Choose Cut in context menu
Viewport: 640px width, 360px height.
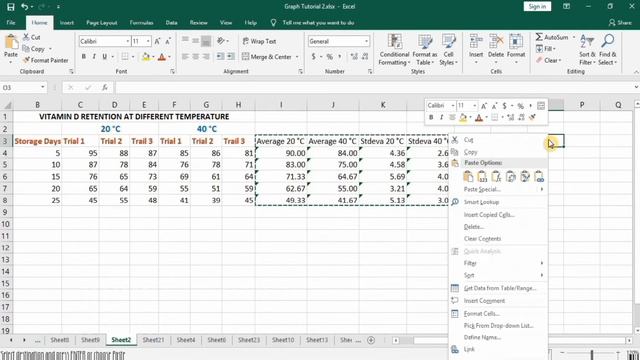point(469,140)
